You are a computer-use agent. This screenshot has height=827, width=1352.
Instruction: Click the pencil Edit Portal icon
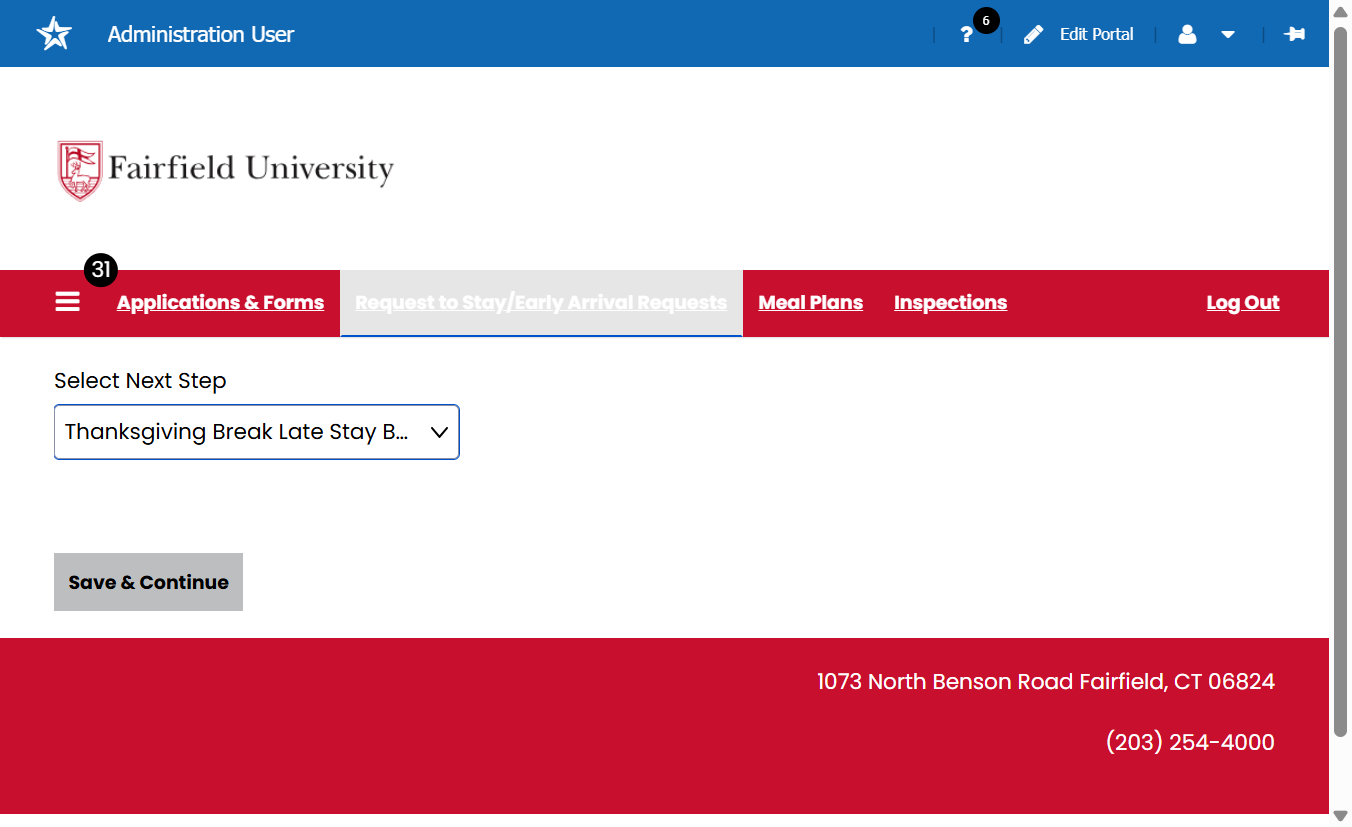(1034, 35)
